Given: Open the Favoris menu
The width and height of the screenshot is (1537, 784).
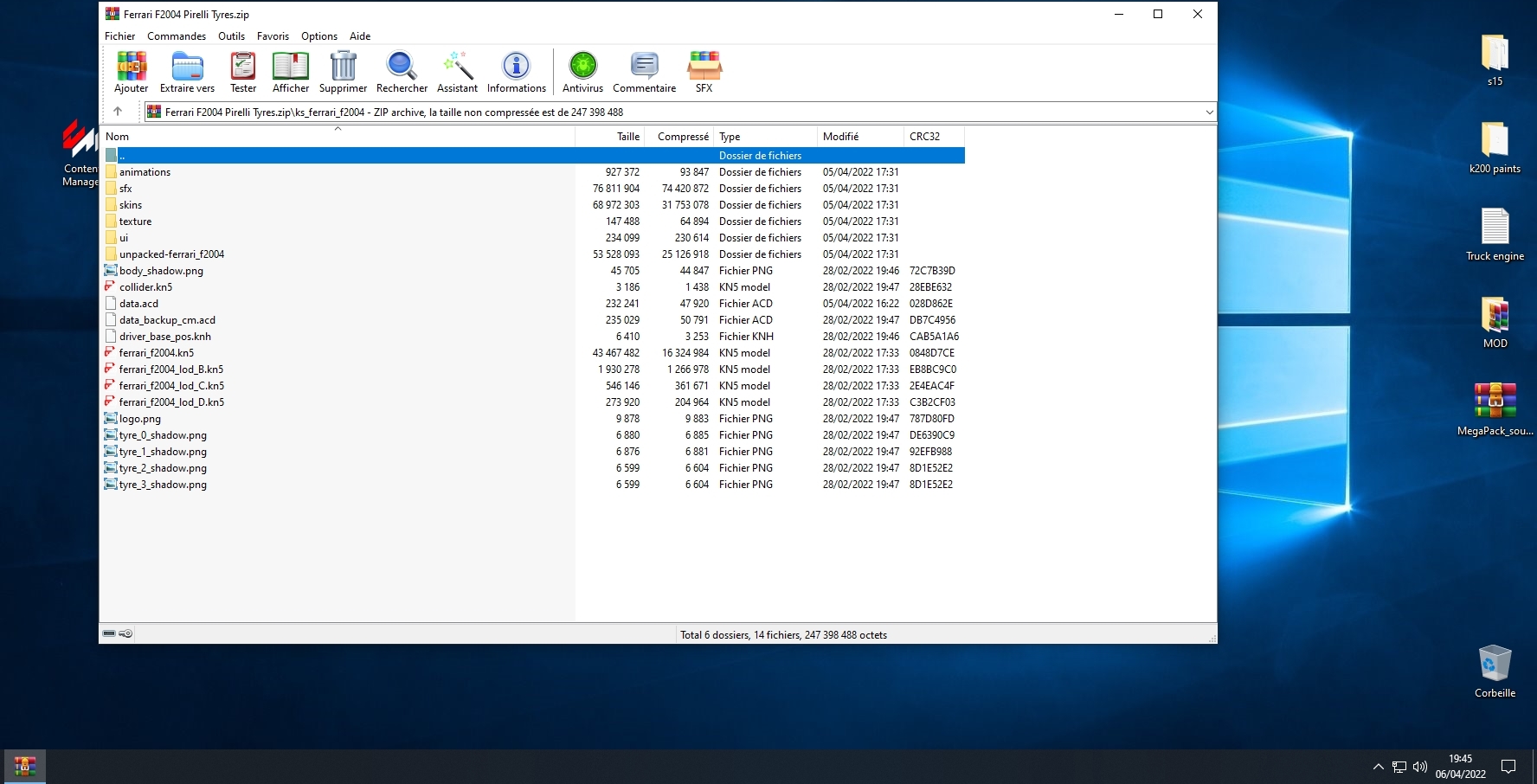Looking at the screenshot, I should coord(273,36).
